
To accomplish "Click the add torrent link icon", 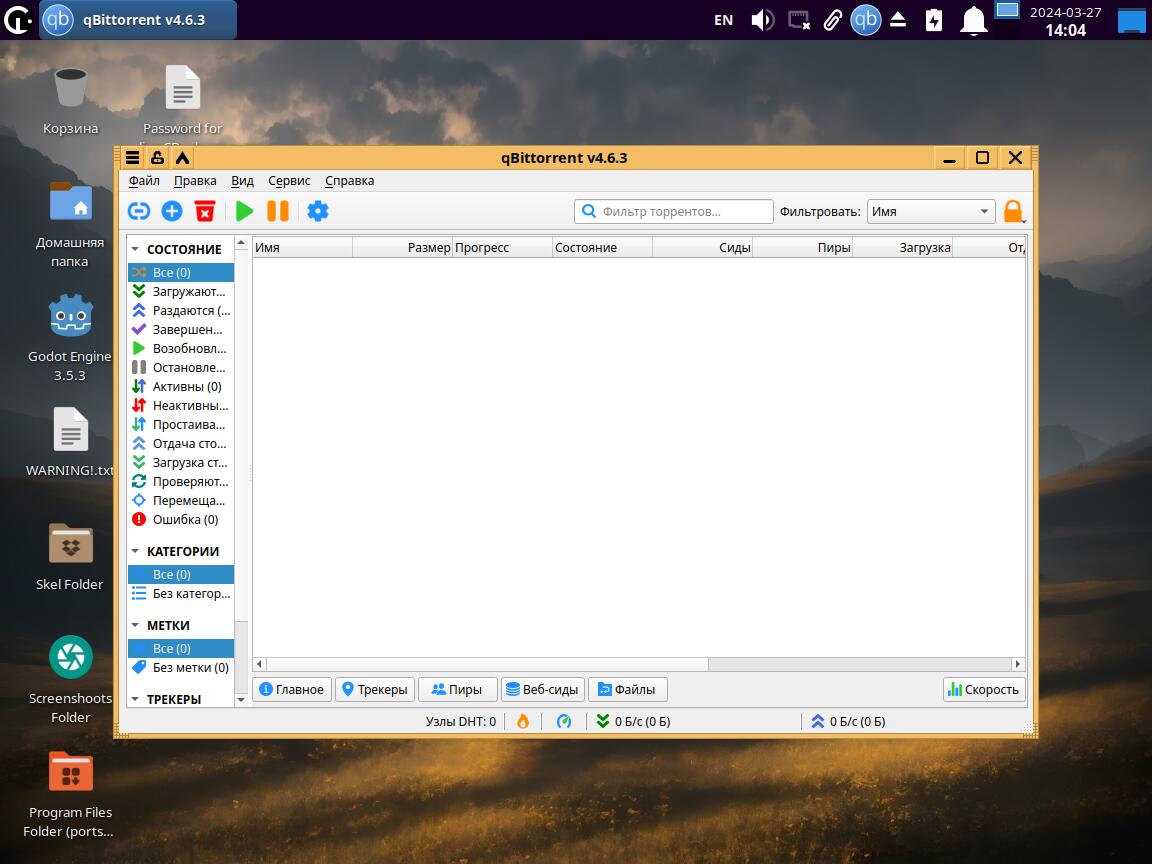I will [x=139, y=211].
